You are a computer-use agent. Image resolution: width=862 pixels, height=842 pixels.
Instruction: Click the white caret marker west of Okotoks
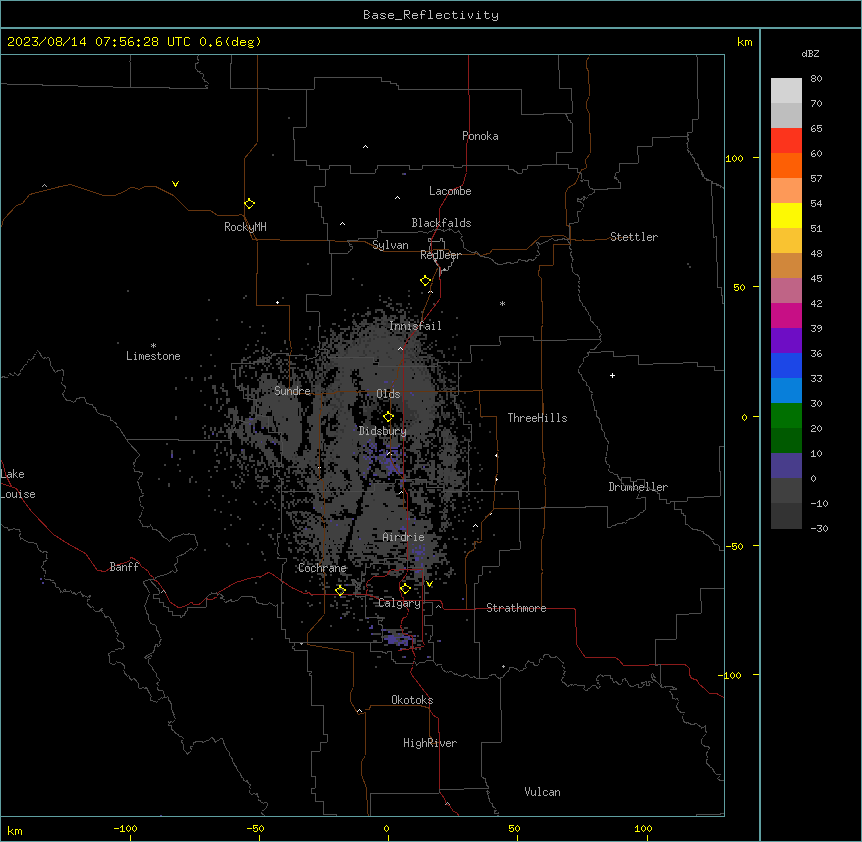coord(360,711)
